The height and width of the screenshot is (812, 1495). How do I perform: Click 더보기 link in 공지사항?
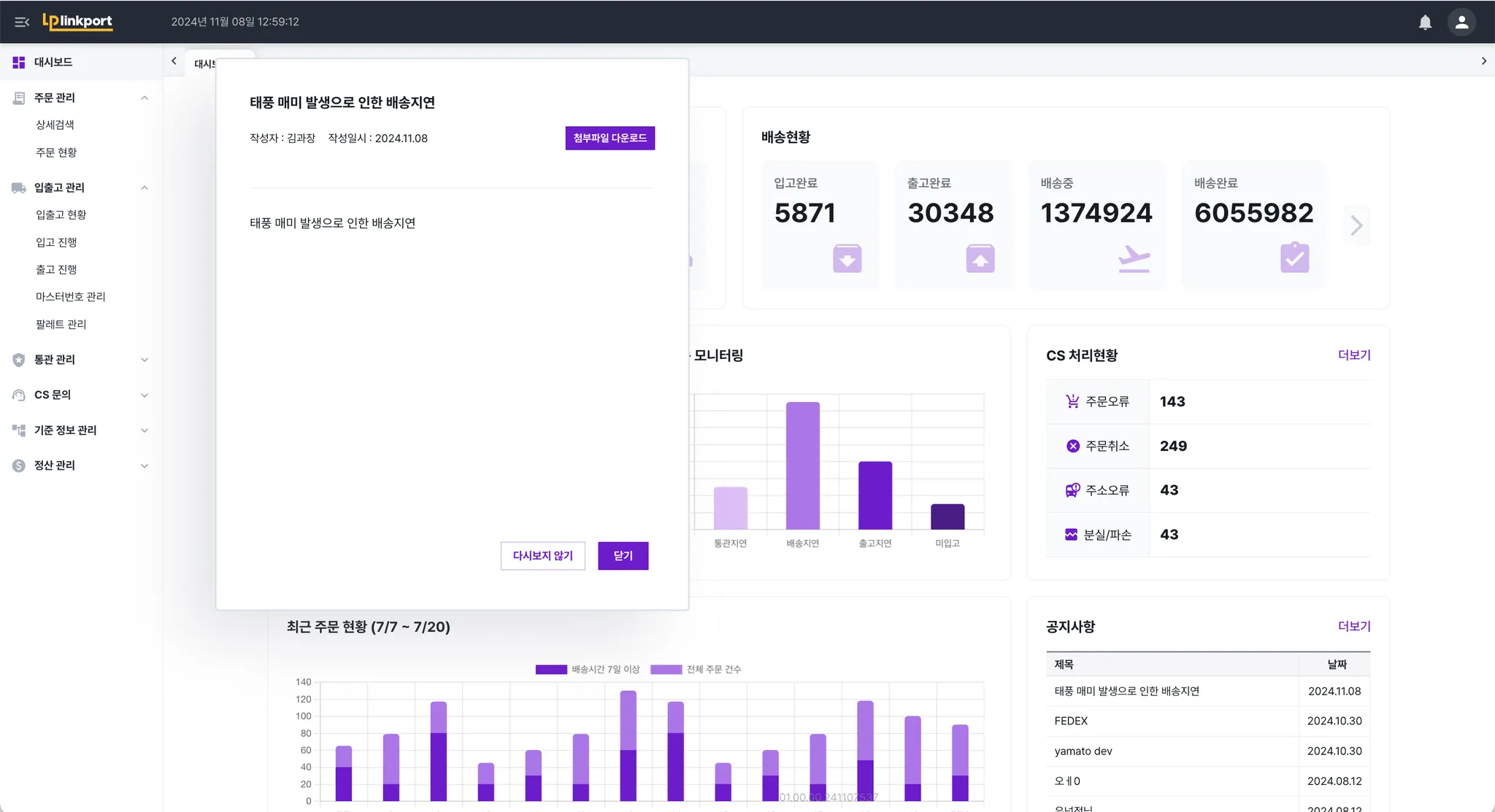tap(1353, 626)
